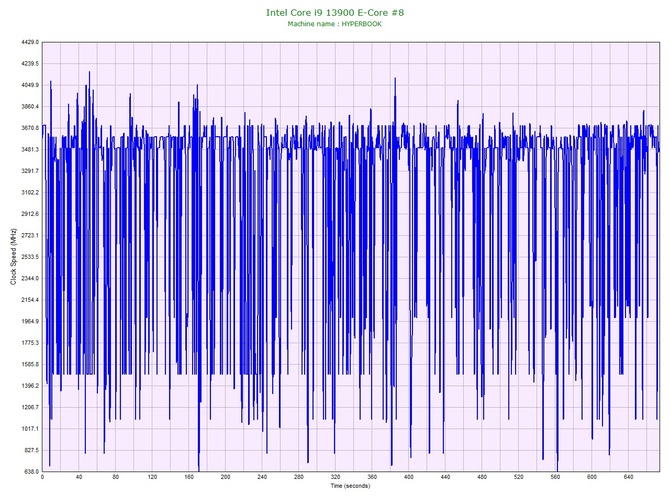Click the y-axis value 1396.2

30,385
